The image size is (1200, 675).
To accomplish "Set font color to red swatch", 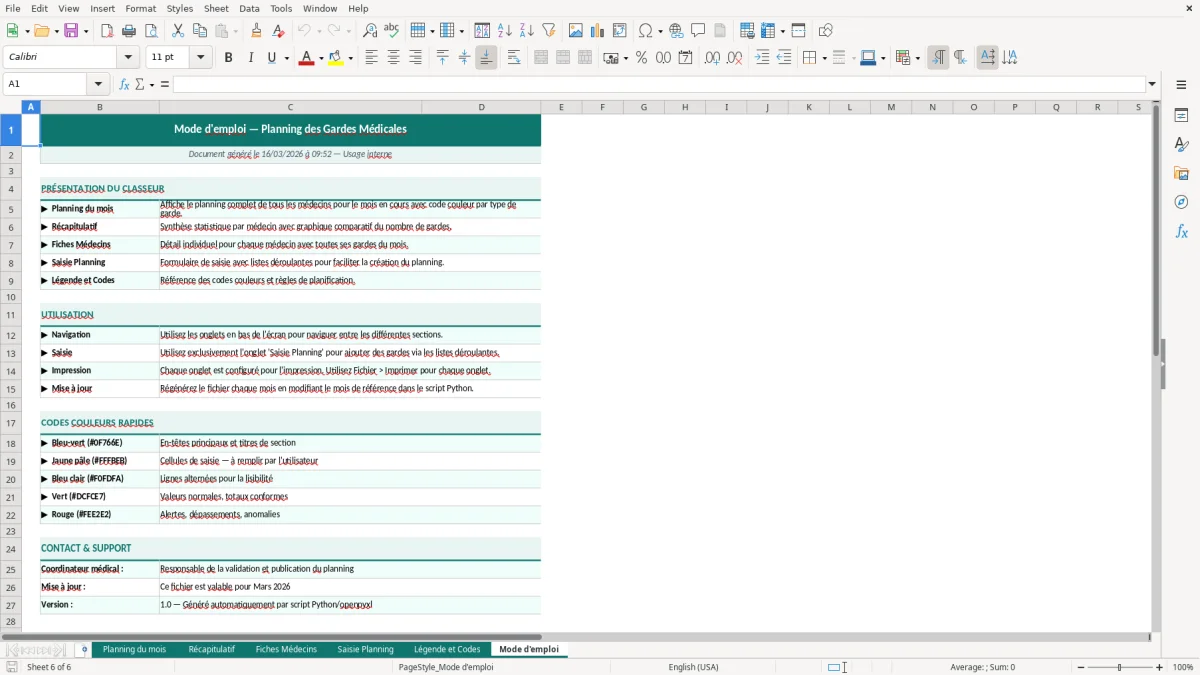I will (306, 59).
